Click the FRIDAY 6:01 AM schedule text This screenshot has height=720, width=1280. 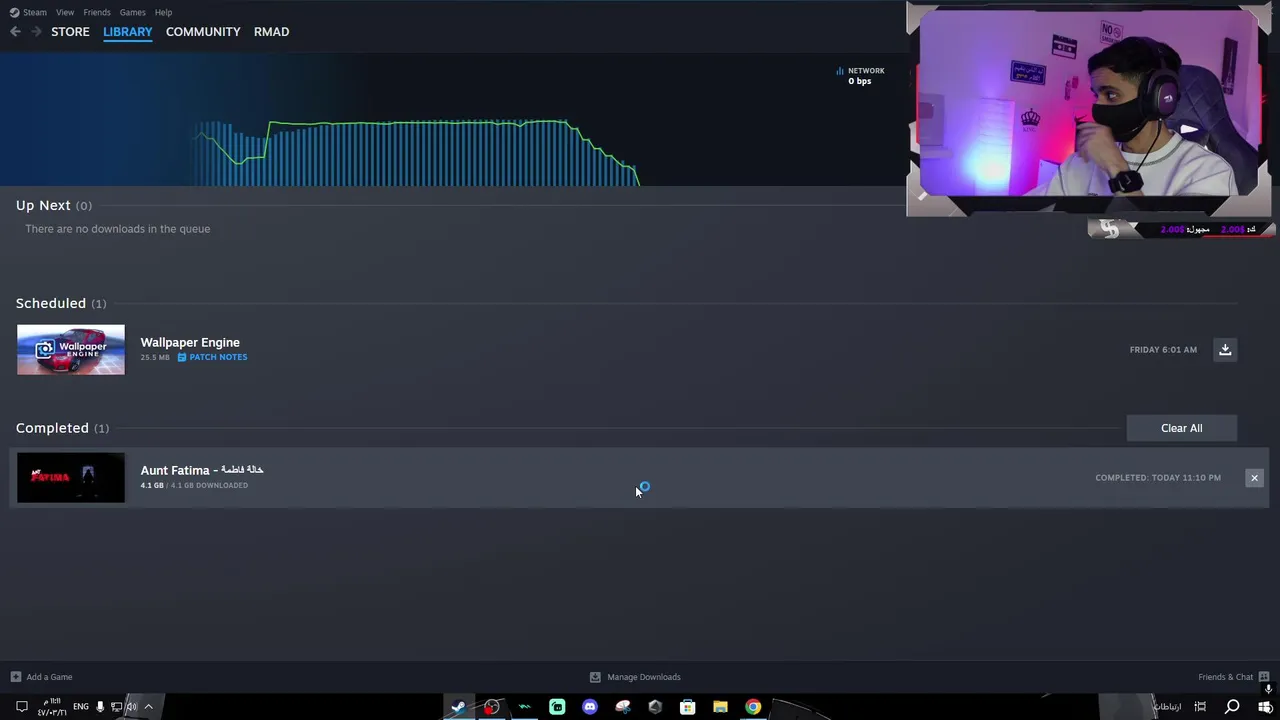pos(1163,350)
